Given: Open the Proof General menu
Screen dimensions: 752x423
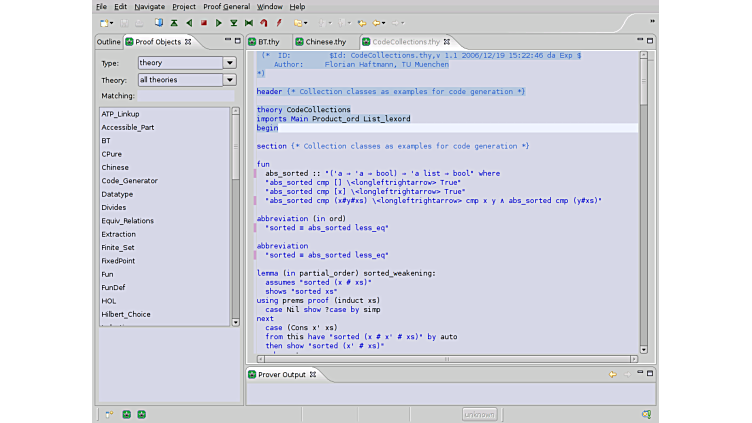Looking at the screenshot, I should [x=225, y=6].
